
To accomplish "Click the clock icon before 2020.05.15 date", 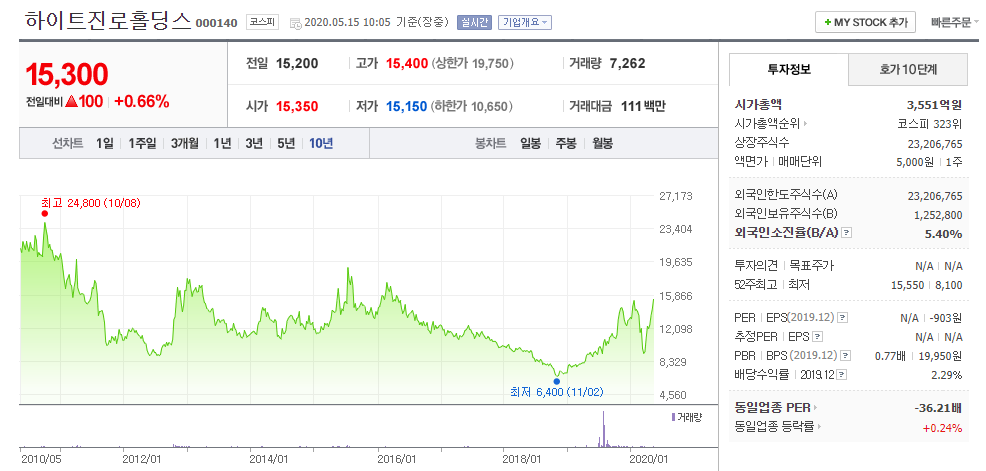I will (296, 23).
